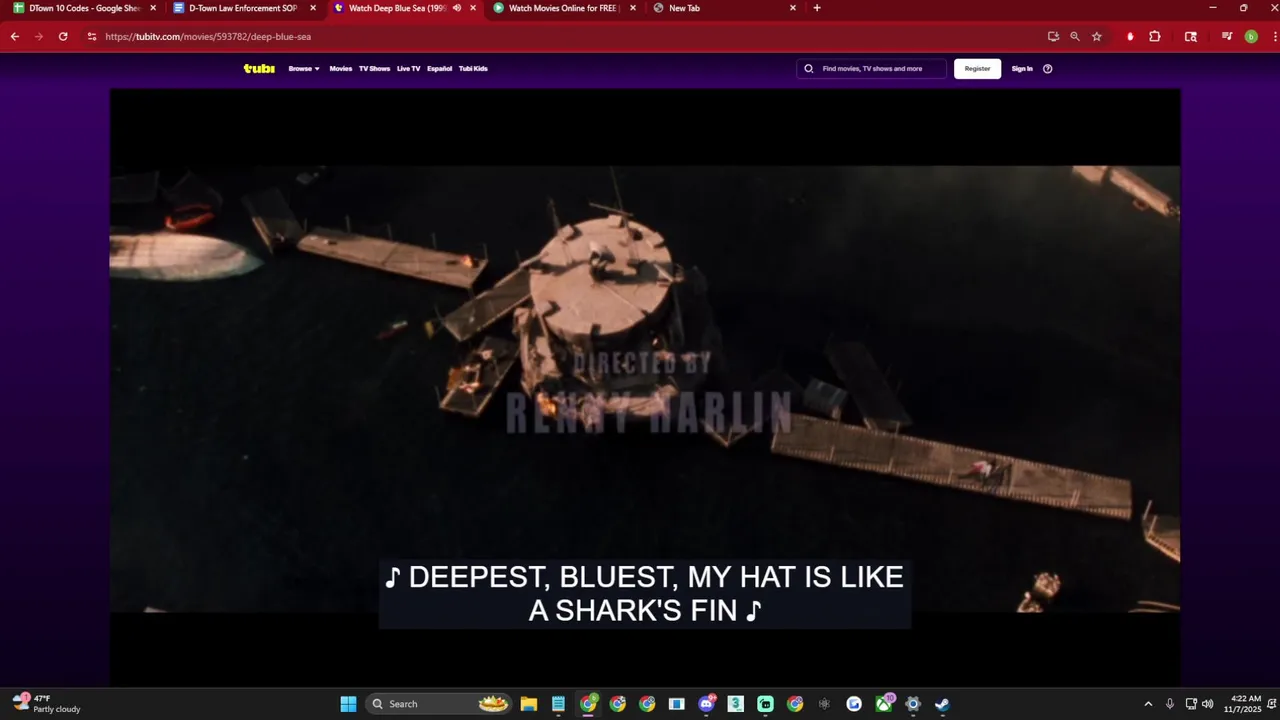Open Steam from the taskbar
The height and width of the screenshot is (720, 1280).
pyautogui.click(x=942, y=704)
